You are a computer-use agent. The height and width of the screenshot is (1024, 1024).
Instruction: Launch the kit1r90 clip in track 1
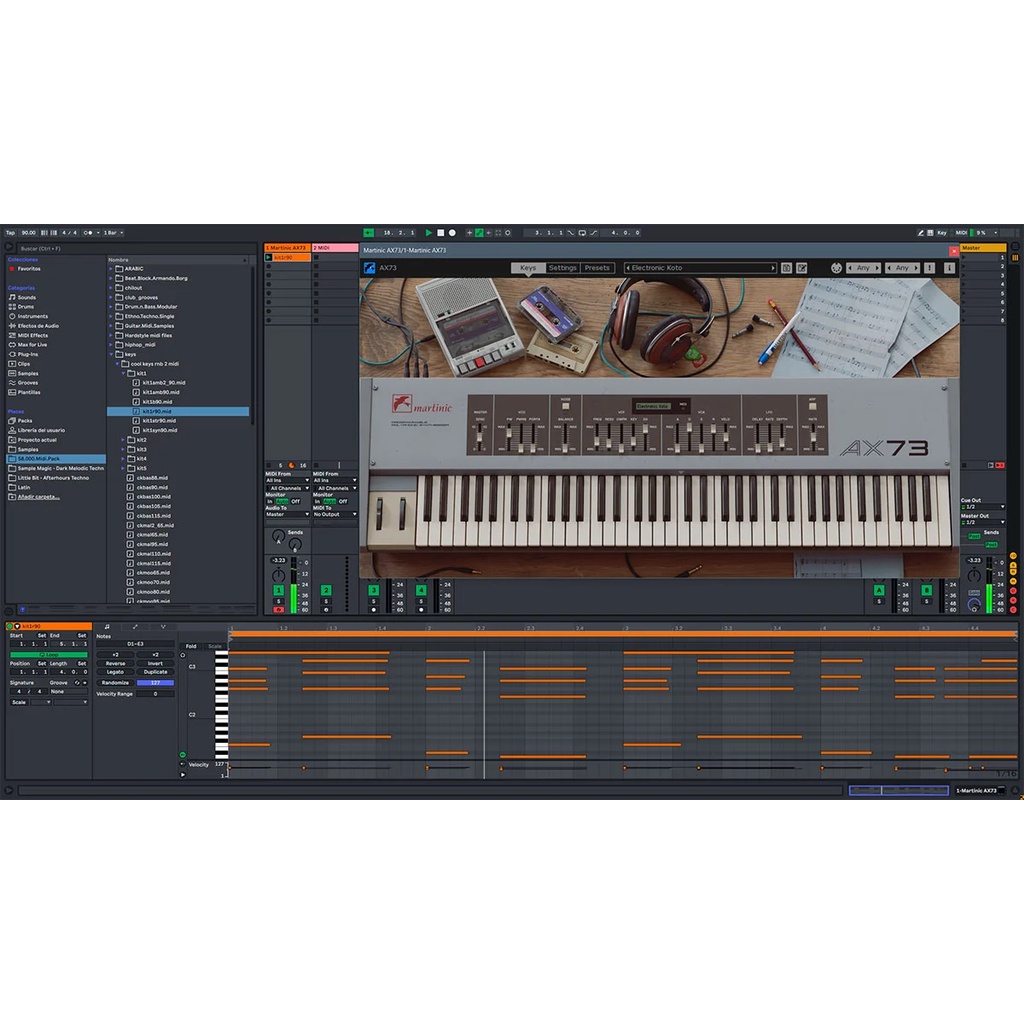click(268, 258)
